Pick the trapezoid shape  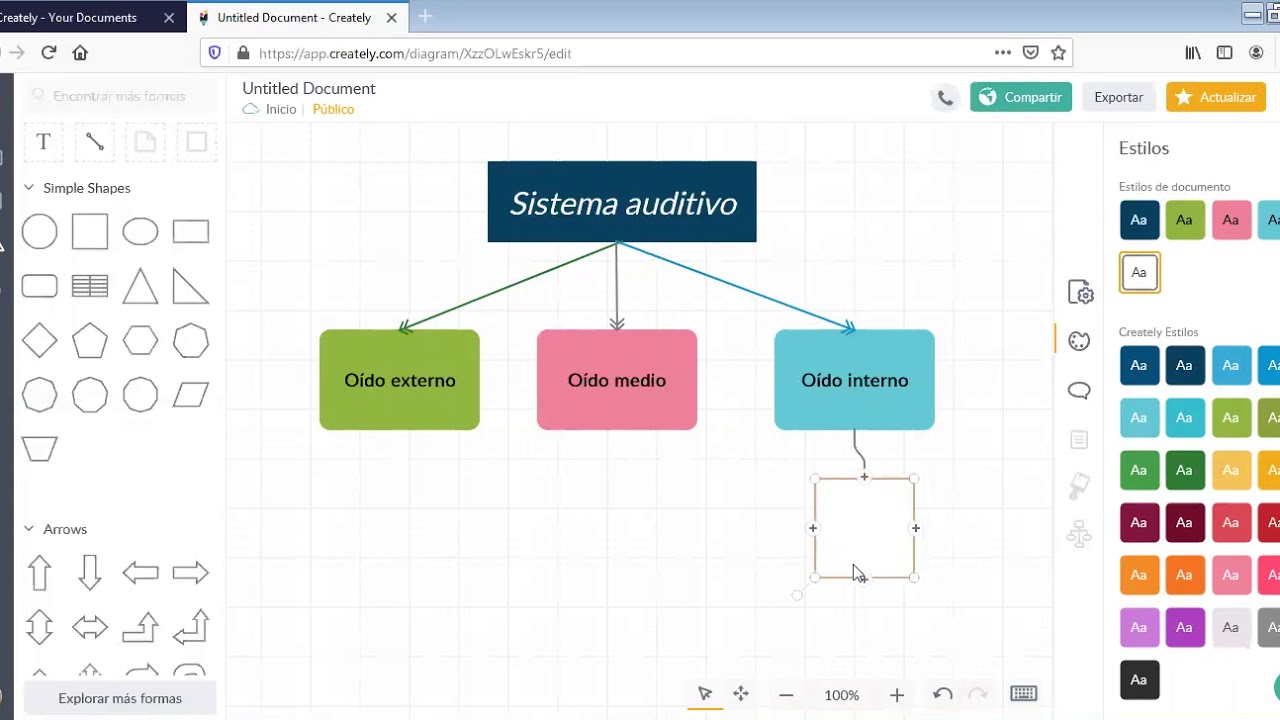click(40, 449)
